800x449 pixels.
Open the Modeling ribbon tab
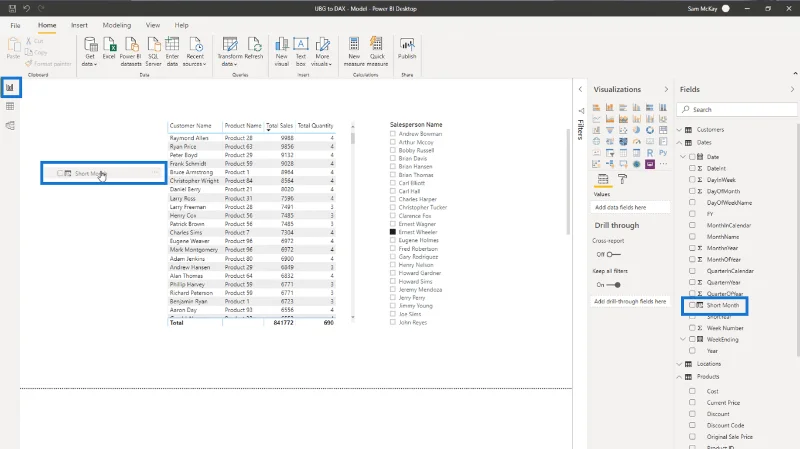coord(117,25)
